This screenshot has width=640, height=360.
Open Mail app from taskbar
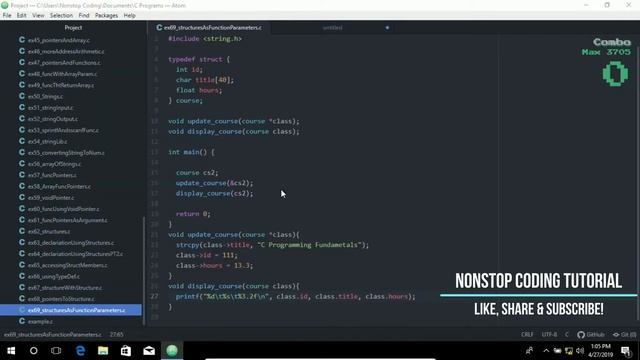(x=149, y=351)
